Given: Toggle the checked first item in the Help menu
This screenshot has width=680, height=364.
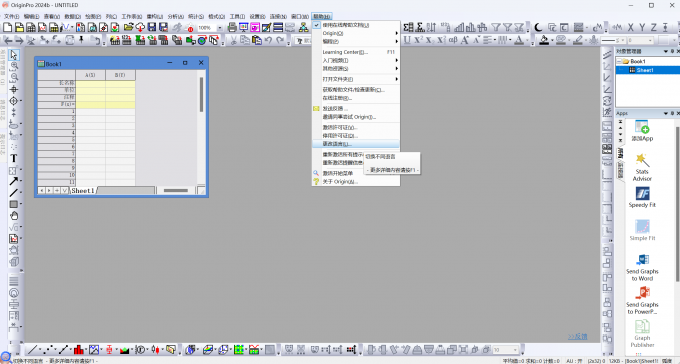Looking at the screenshot, I should tap(356, 25).
